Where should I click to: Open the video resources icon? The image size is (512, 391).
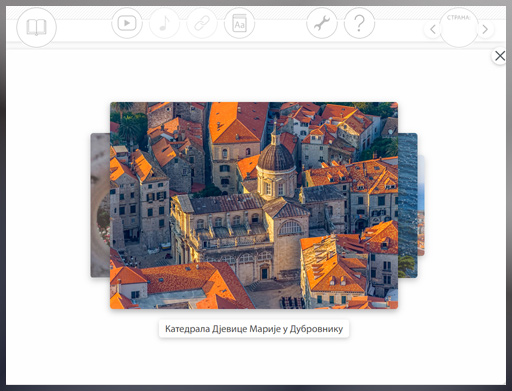point(127,23)
